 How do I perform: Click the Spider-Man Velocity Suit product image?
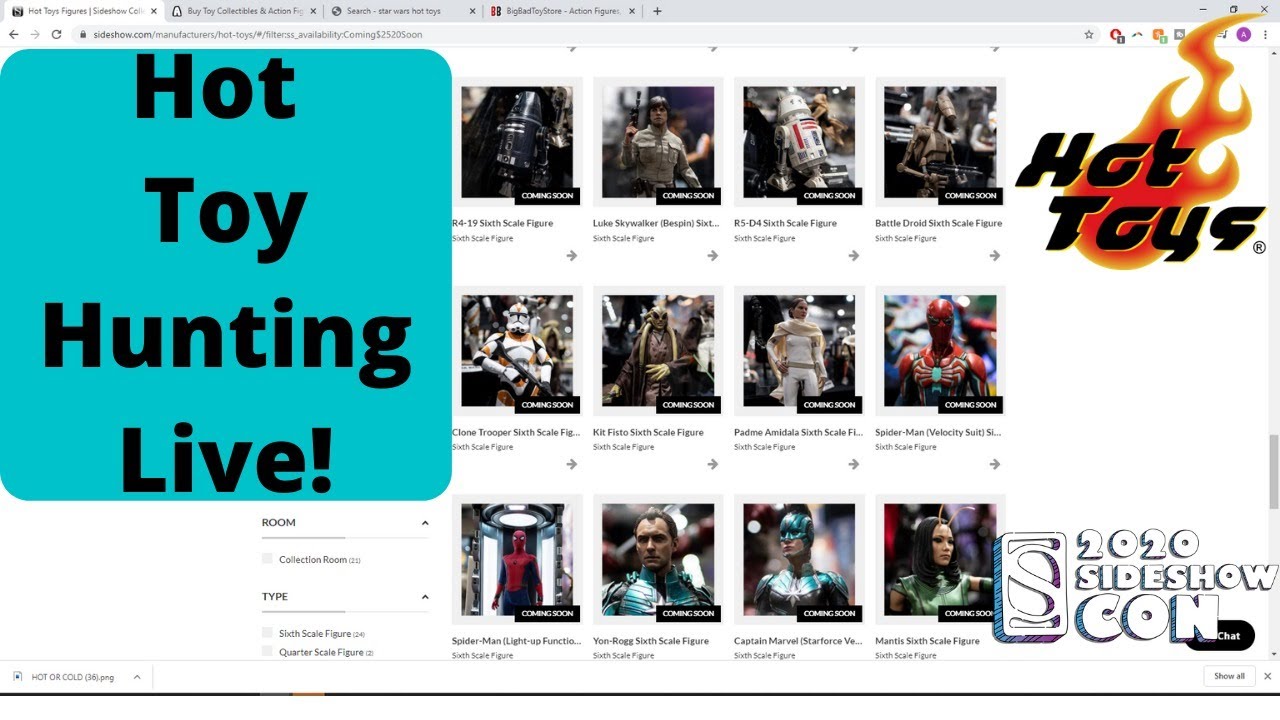[x=940, y=351]
